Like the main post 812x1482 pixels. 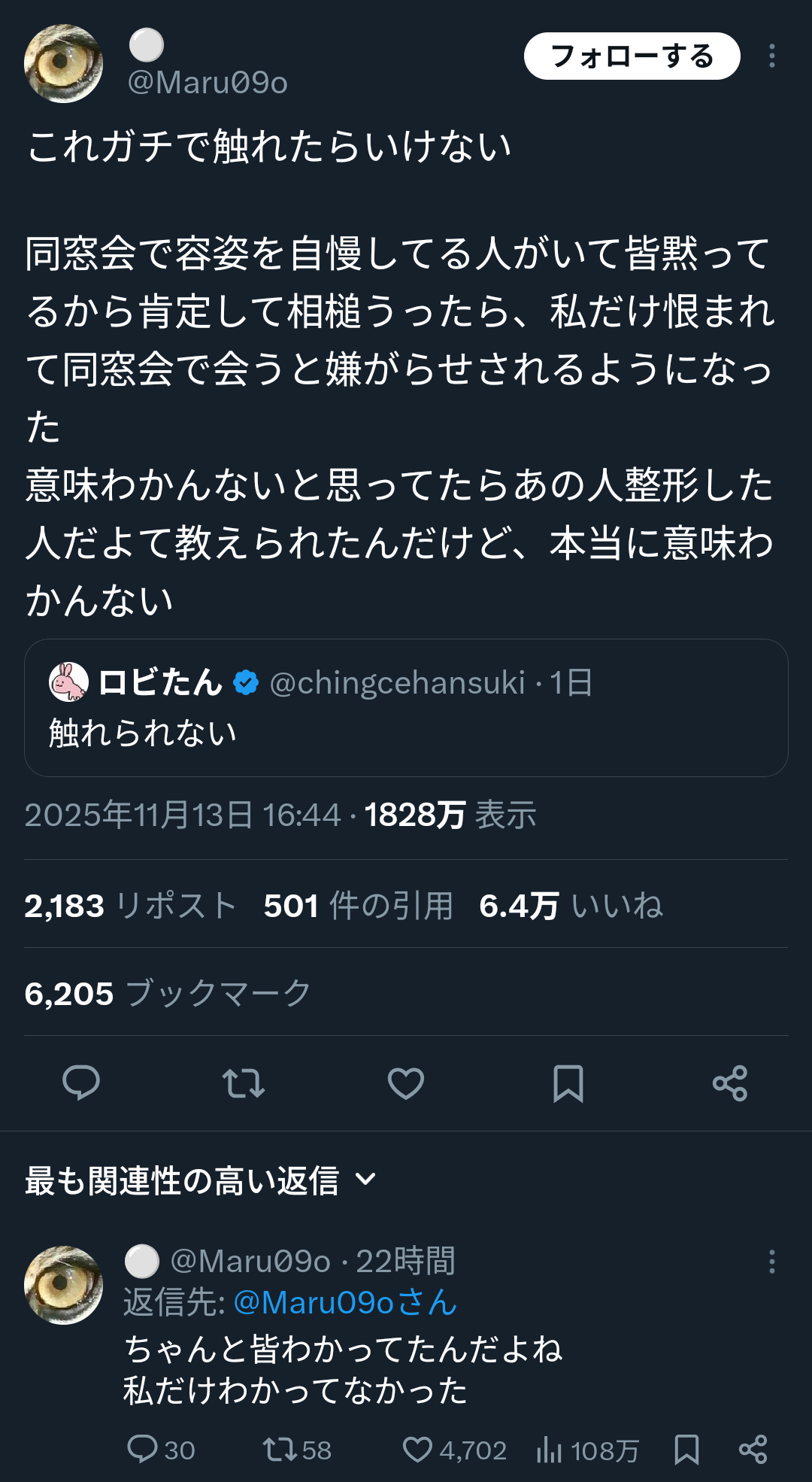pos(406,1083)
